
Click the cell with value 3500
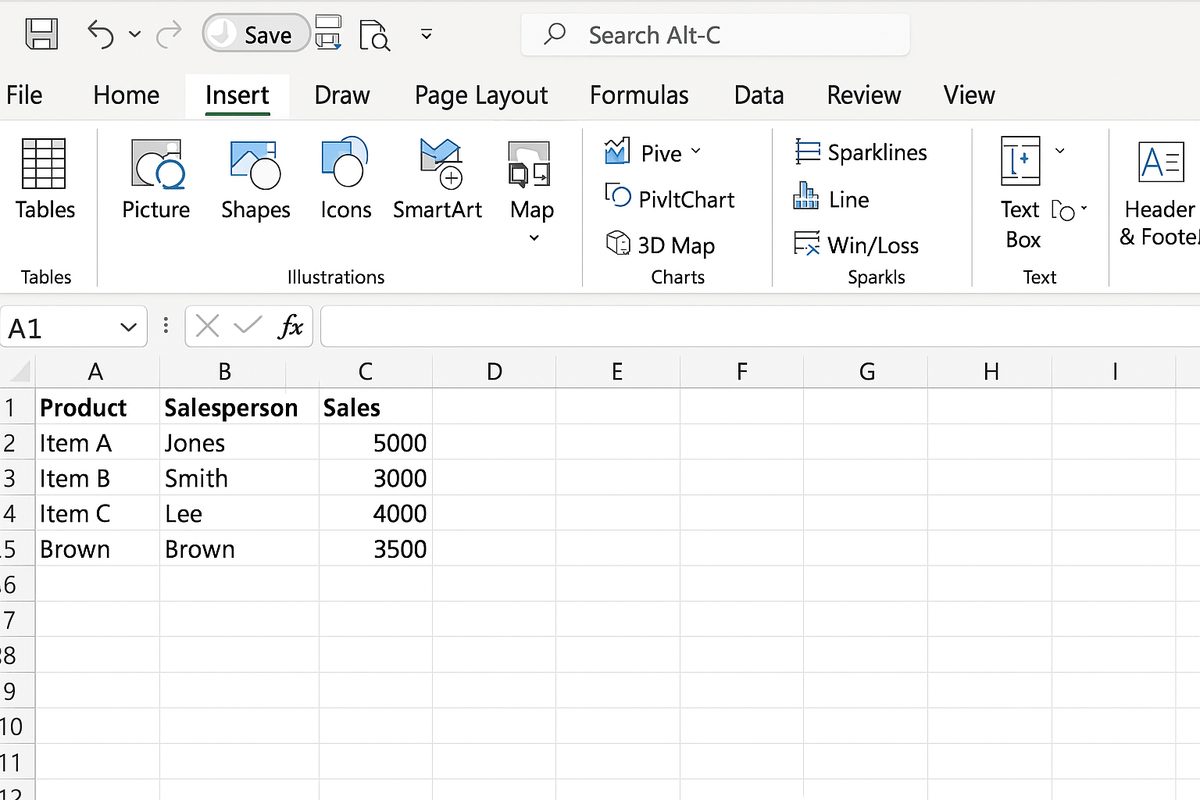(x=375, y=549)
